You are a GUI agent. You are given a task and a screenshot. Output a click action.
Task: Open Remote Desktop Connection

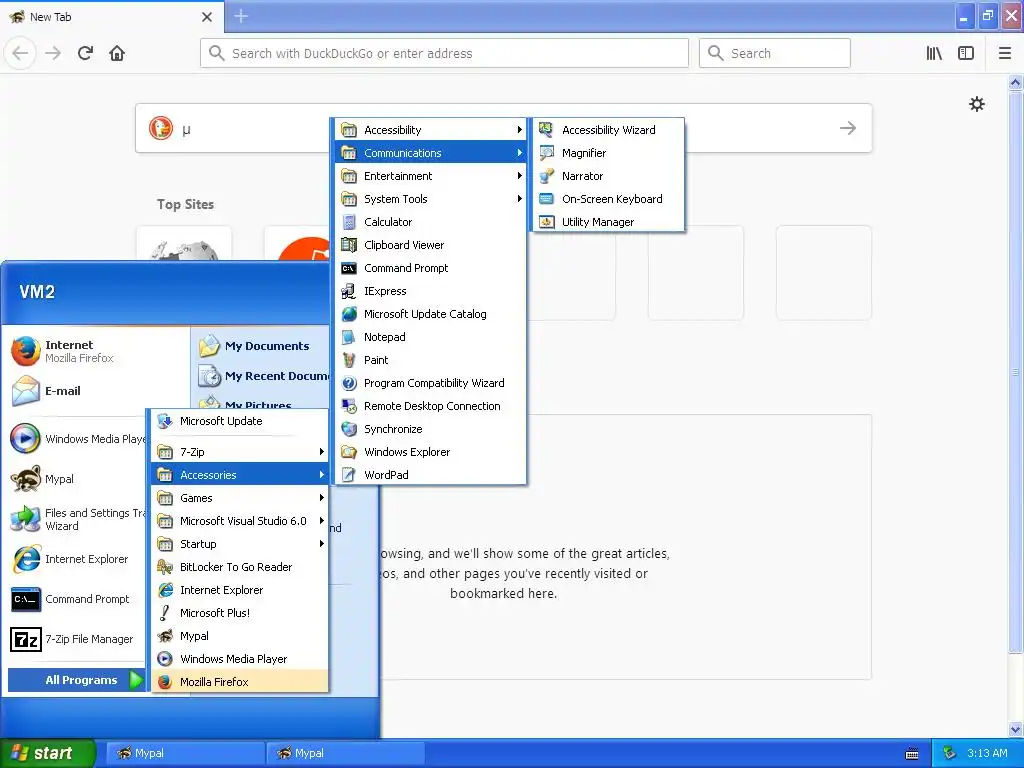point(430,406)
